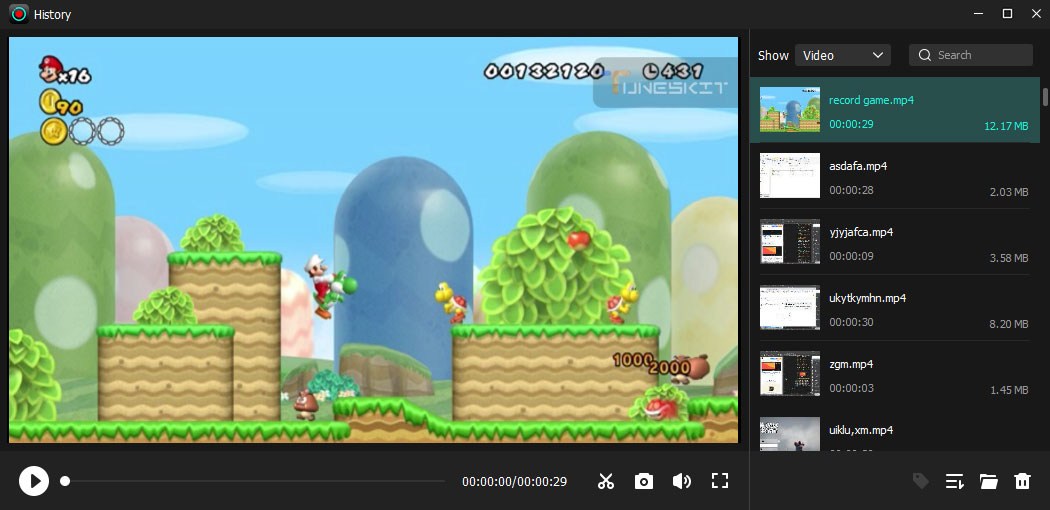Click the list sort icon

click(x=954, y=481)
